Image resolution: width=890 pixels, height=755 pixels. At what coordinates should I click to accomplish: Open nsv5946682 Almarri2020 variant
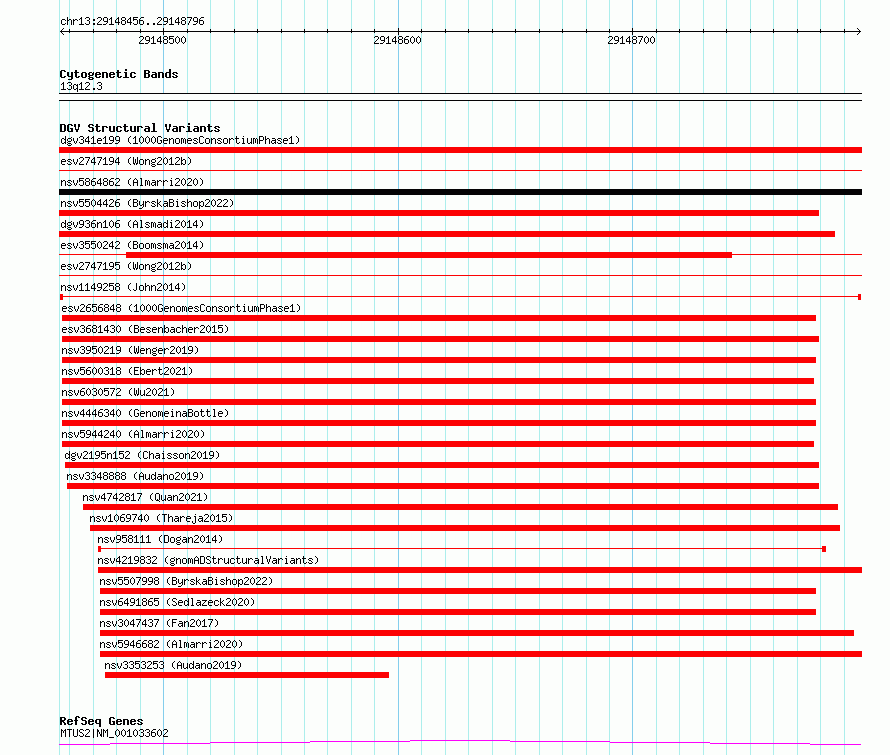coord(171,644)
